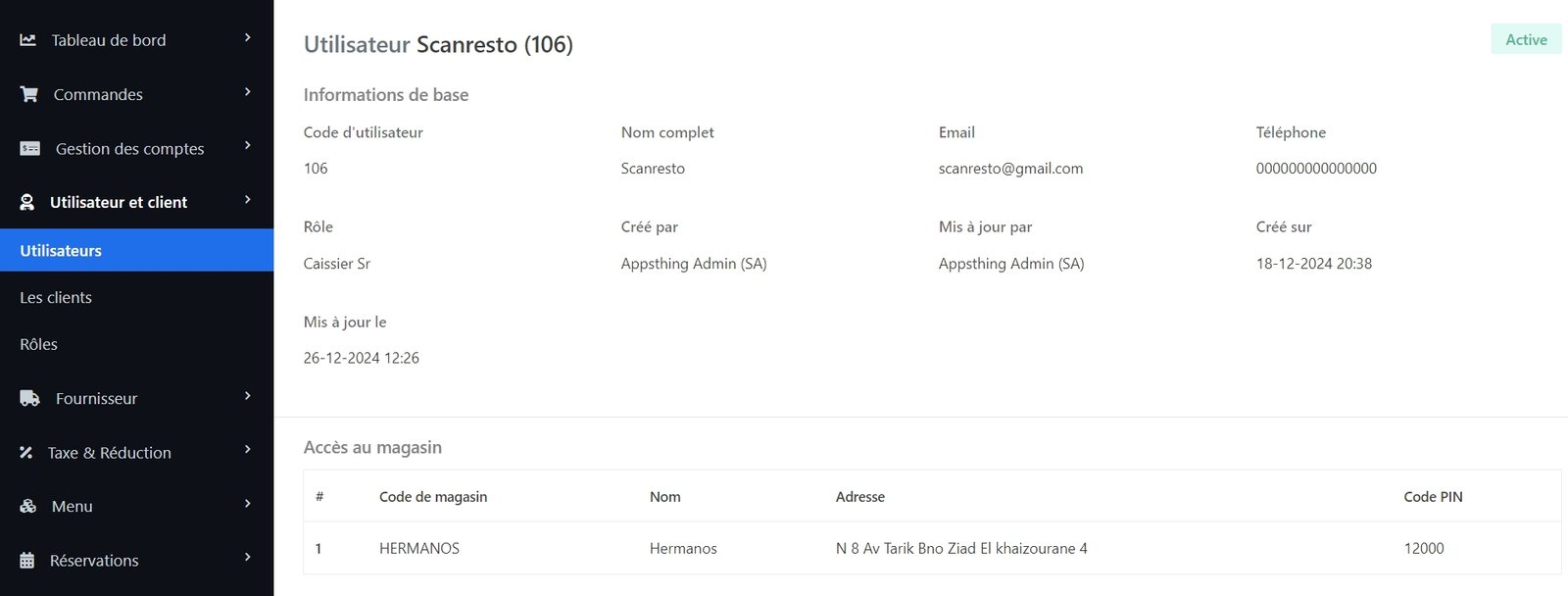The image size is (1568, 596).
Task: Expand the Commandes submenu arrow
Action: point(247,92)
